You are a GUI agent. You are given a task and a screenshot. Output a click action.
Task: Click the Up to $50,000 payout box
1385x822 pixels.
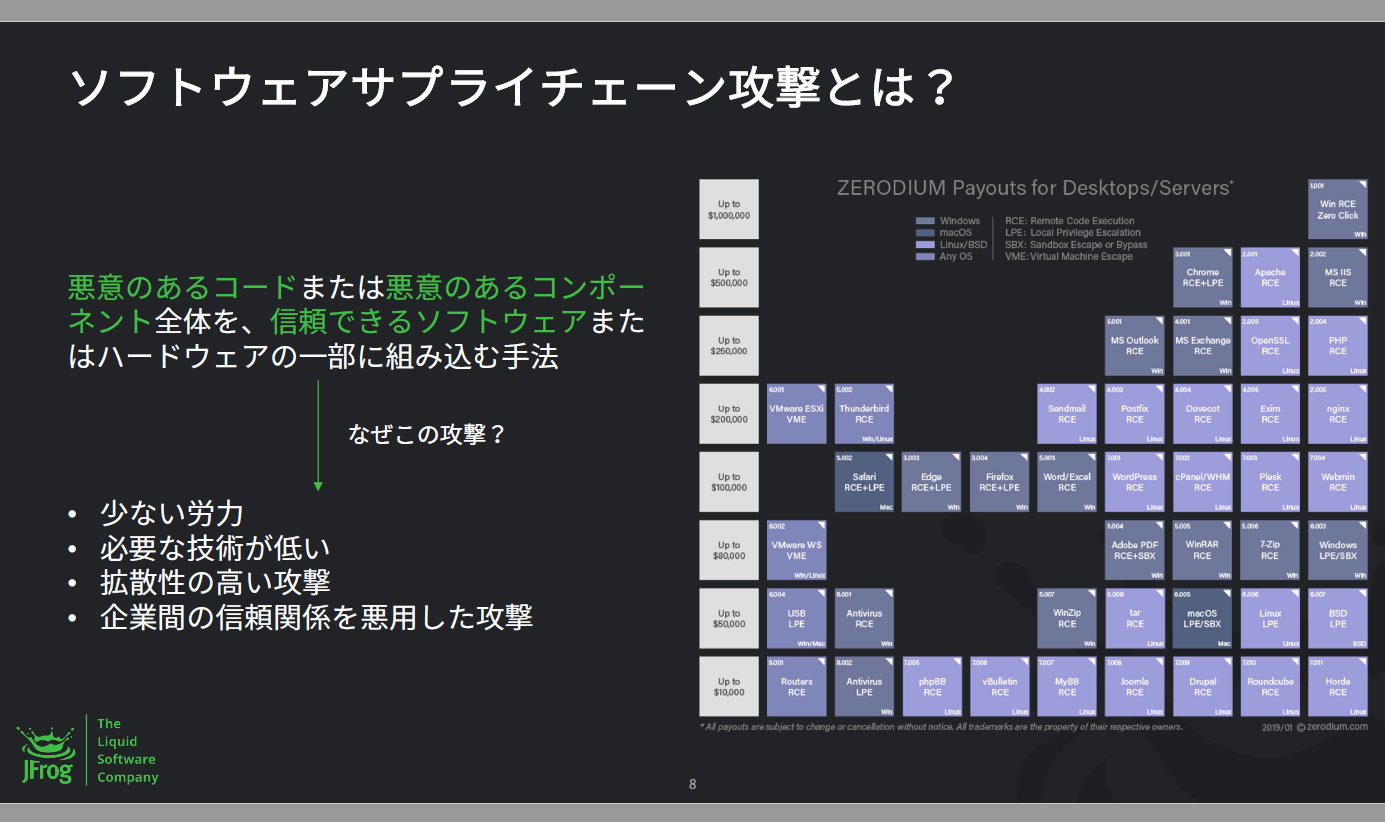(729, 618)
